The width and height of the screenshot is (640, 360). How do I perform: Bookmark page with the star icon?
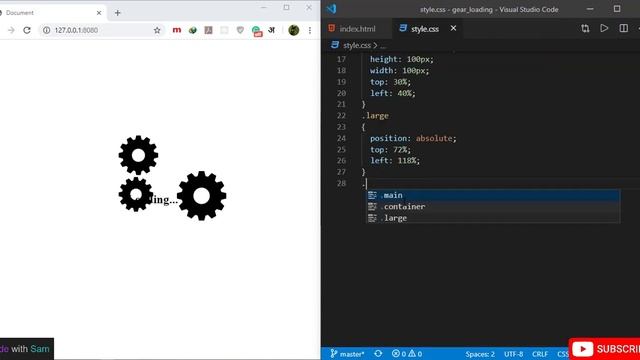point(157,30)
